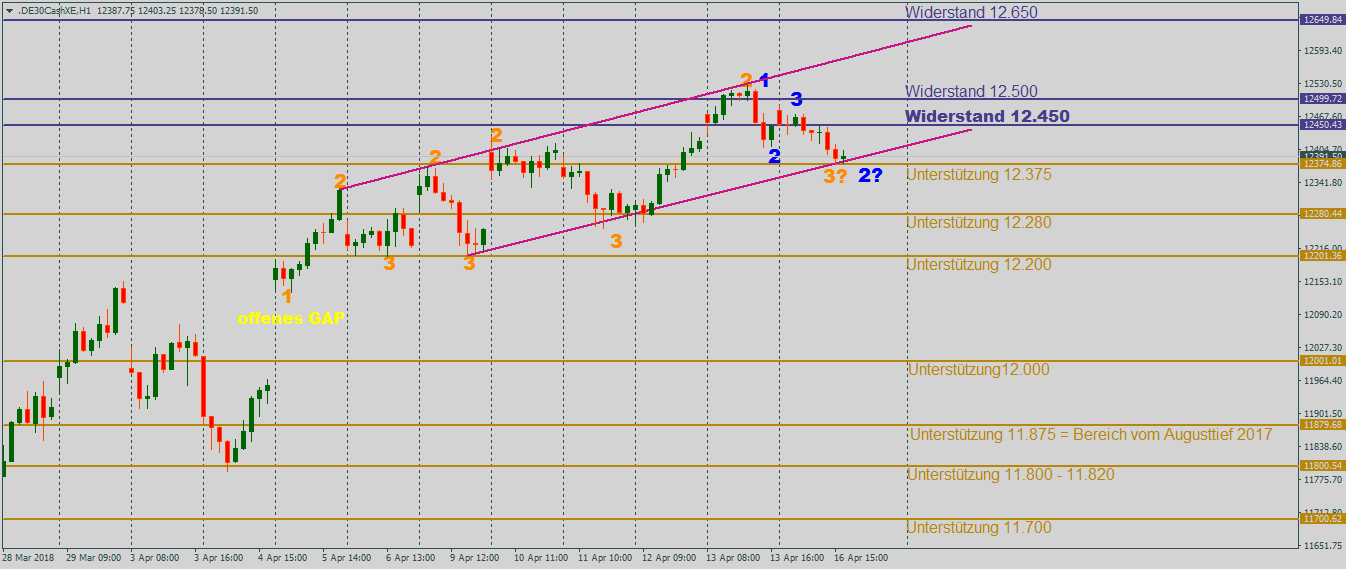The image size is (1346, 569).
Task: Select the 'Unterstützung 11.700' label
Action: (x=979, y=527)
